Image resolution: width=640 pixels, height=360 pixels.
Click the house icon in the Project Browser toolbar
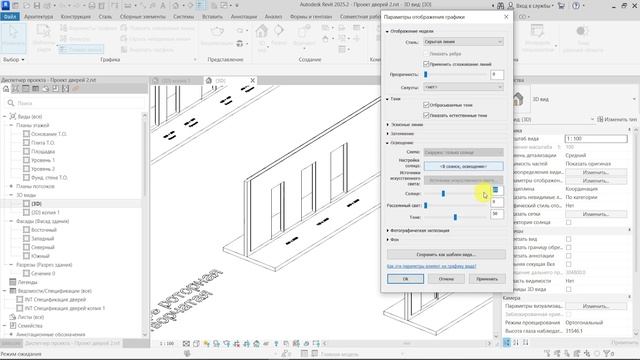pyautogui.click(x=6, y=89)
